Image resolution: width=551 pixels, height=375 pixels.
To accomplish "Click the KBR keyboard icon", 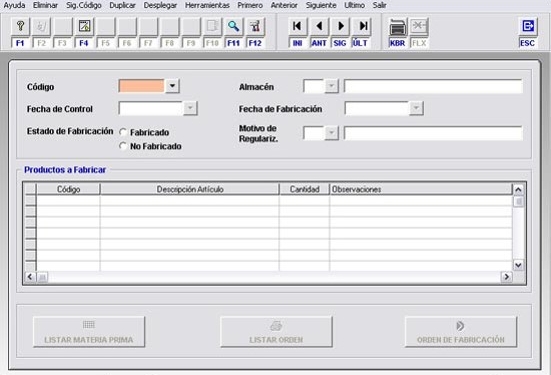I will tap(398, 27).
